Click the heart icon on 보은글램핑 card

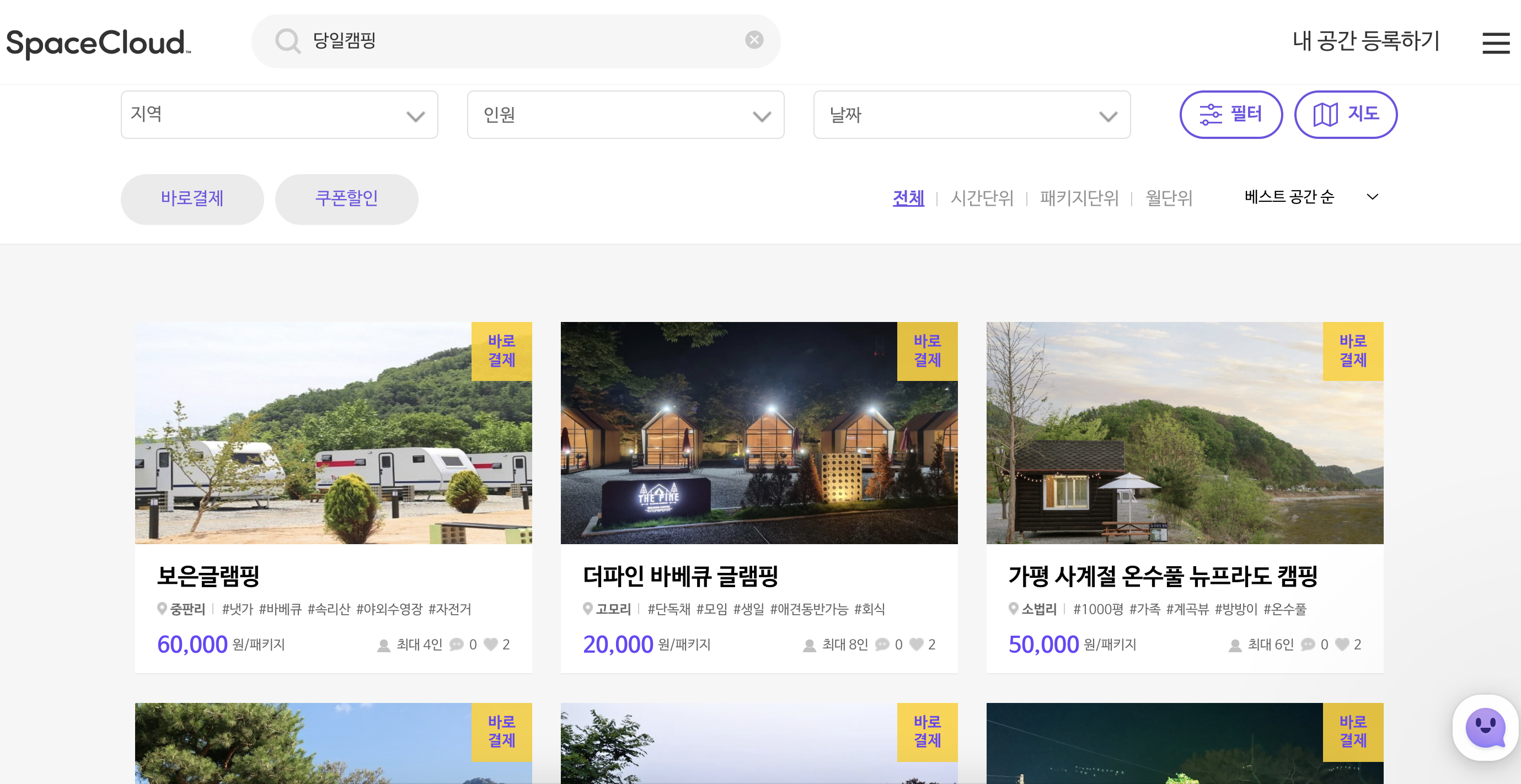(x=491, y=644)
